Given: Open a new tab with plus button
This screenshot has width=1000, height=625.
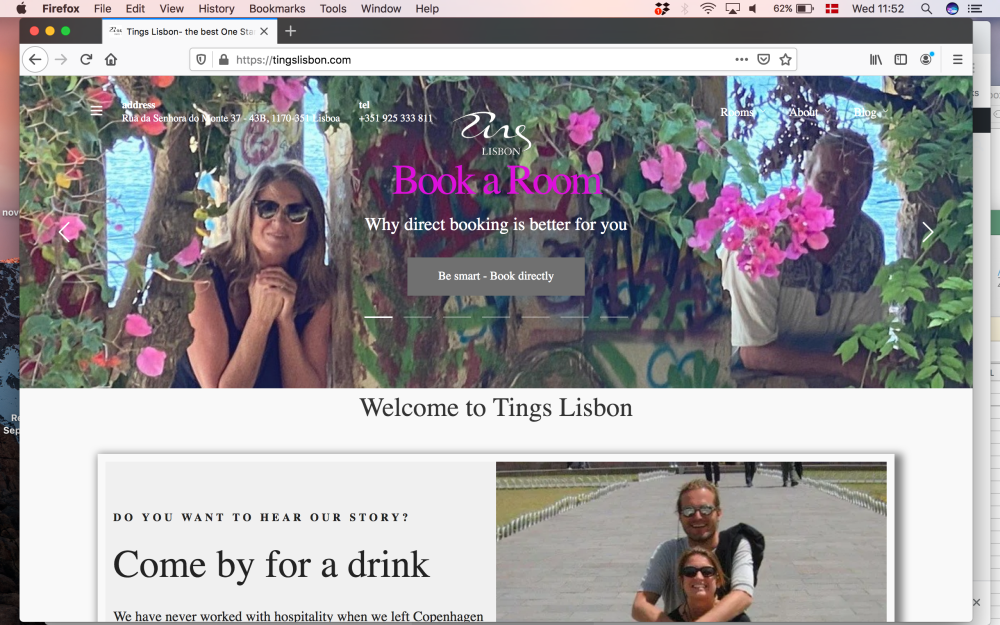Looking at the screenshot, I should [x=290, y=31].
